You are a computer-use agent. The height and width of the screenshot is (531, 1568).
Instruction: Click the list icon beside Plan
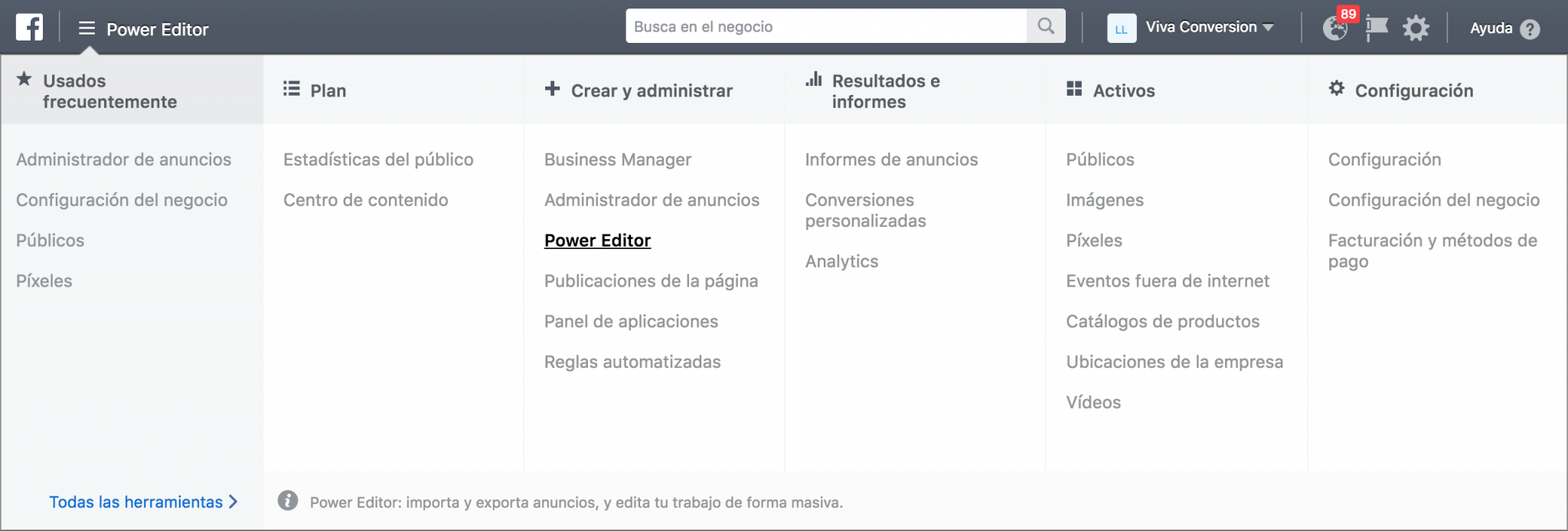click(291, 89)
